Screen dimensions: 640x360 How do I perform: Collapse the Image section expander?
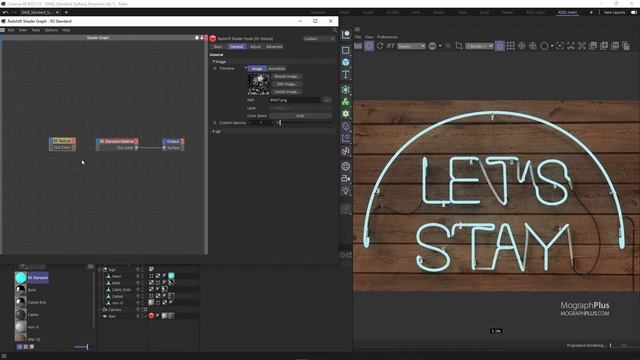[213, 62]
